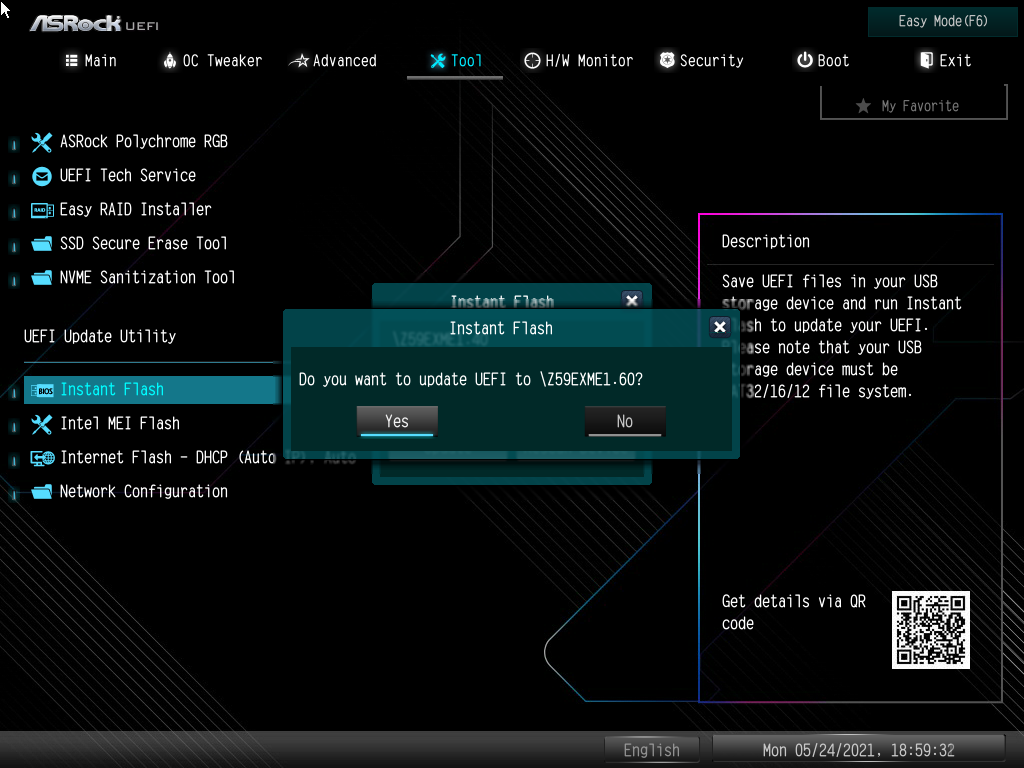Click the Boot power icon
This screenshot has height=768, width=1024.
pyautogui.click(x=805, y=60)
